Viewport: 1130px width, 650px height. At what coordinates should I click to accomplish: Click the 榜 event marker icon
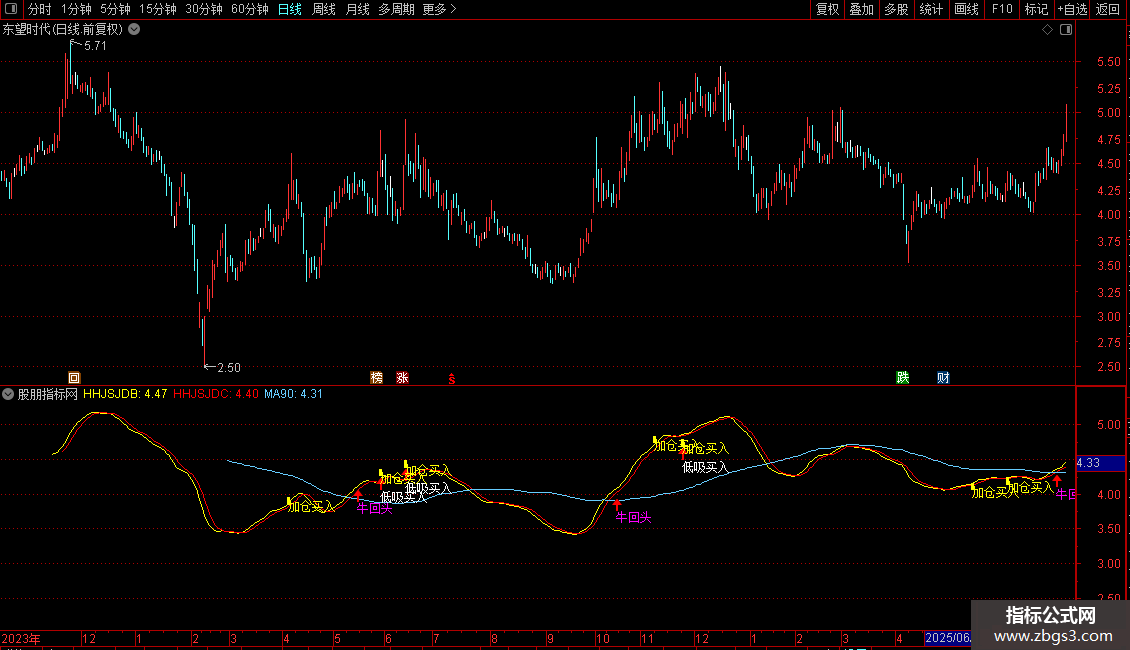coord(376,378)
